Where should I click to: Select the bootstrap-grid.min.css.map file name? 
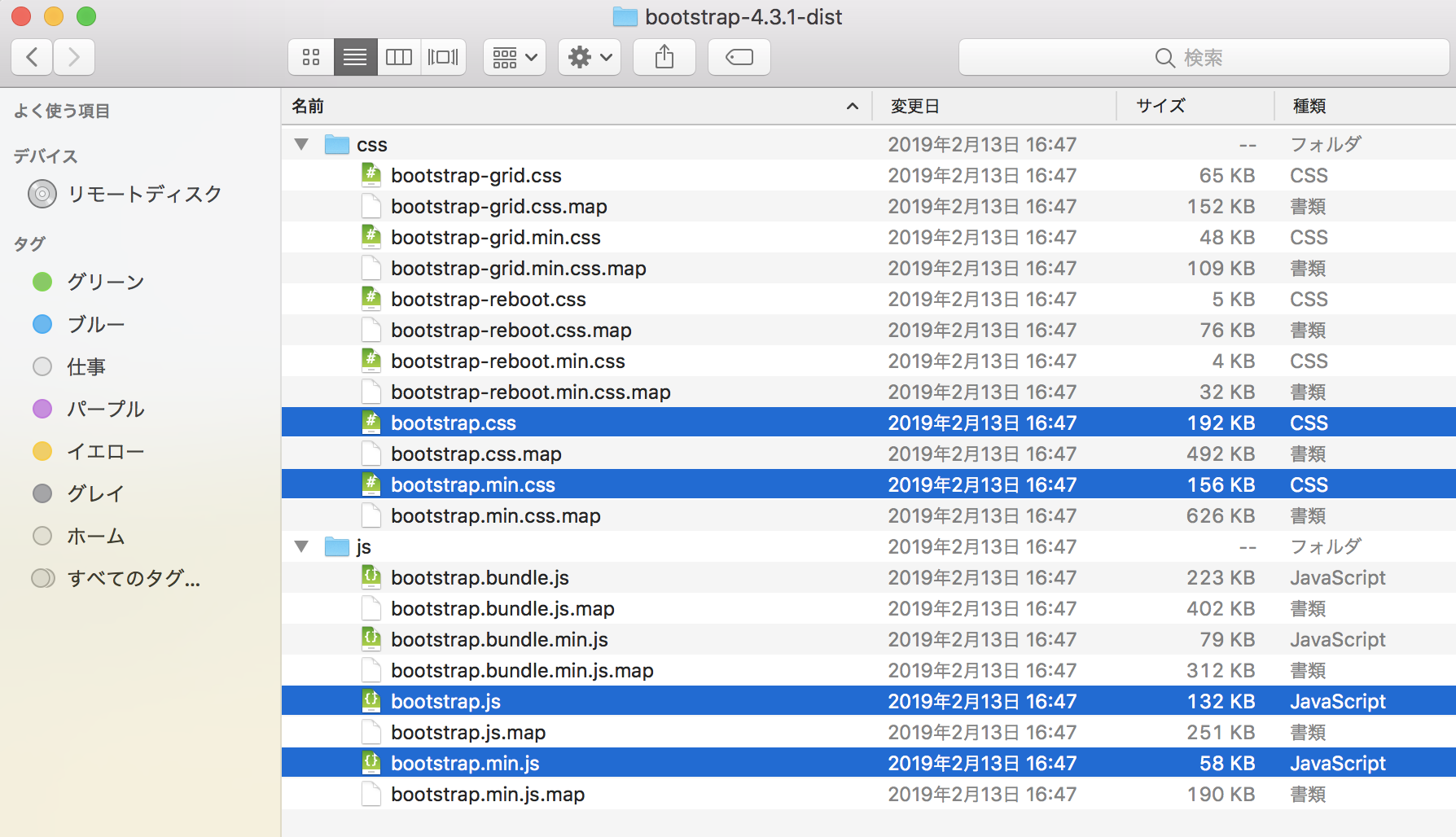[x=519, y=269]
